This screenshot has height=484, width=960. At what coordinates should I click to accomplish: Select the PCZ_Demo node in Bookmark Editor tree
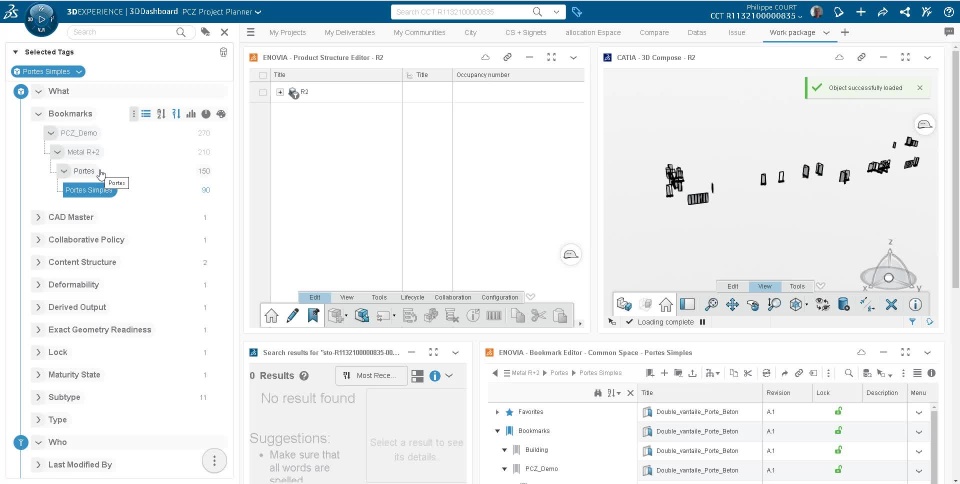point(542,469)
